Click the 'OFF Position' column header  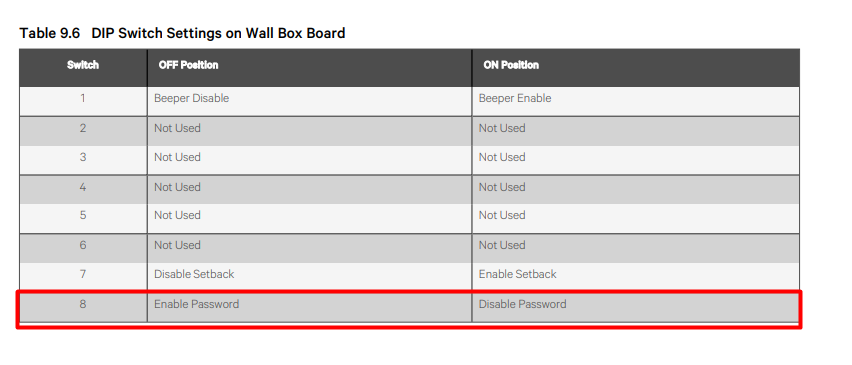tap(309, 65)
